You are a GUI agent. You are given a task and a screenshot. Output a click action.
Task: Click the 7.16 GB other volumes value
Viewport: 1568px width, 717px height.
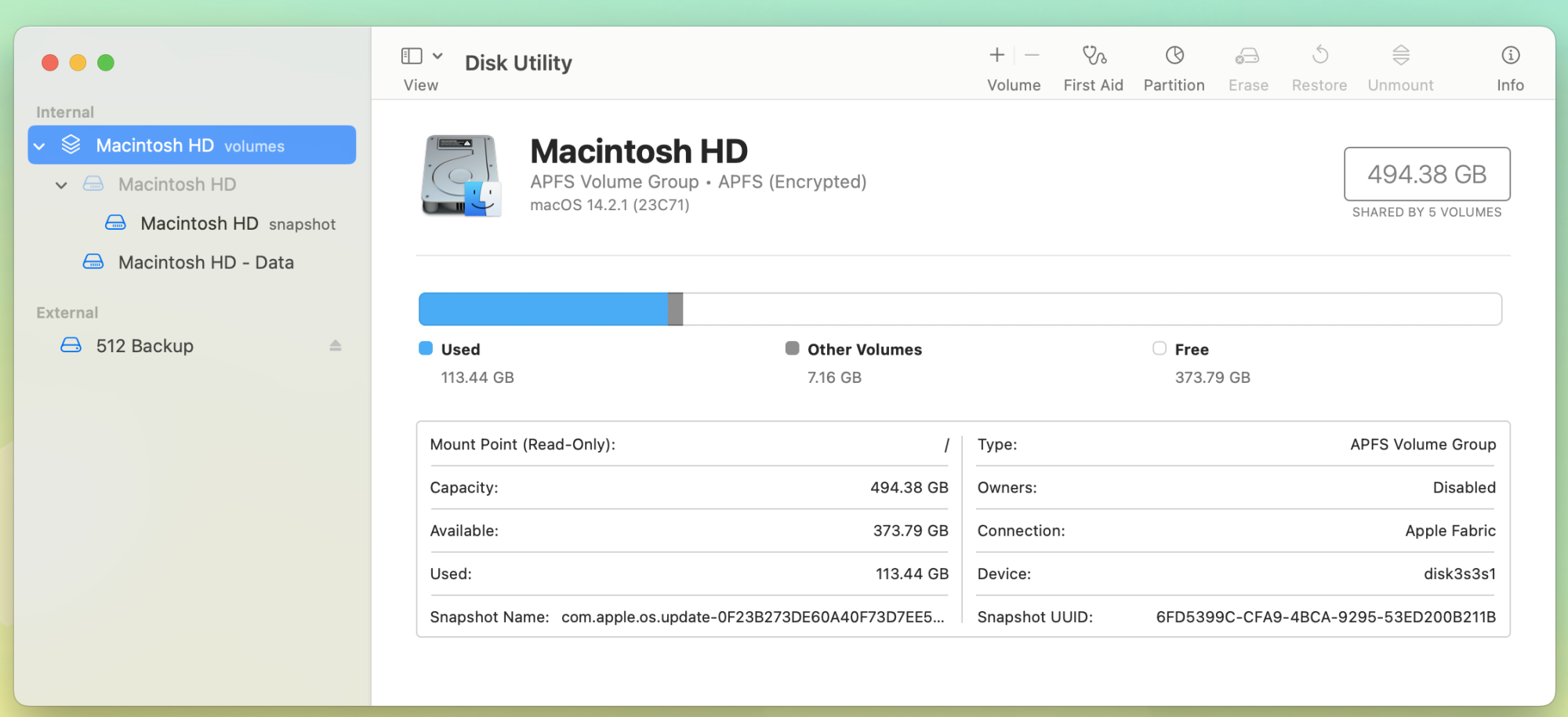coord(834,377)
